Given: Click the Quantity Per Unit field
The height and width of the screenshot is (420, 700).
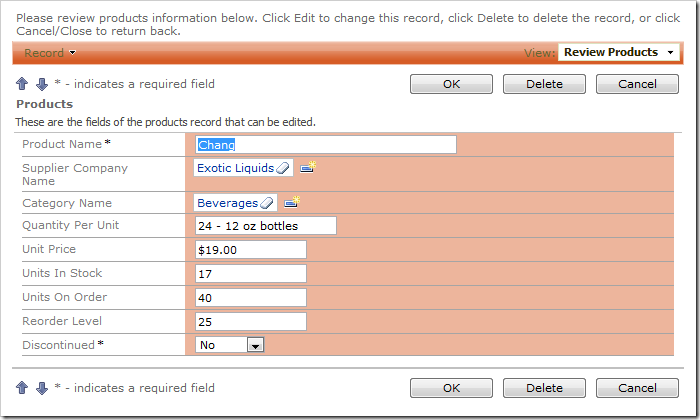Looking at the screenshot, I should point(266,226).
